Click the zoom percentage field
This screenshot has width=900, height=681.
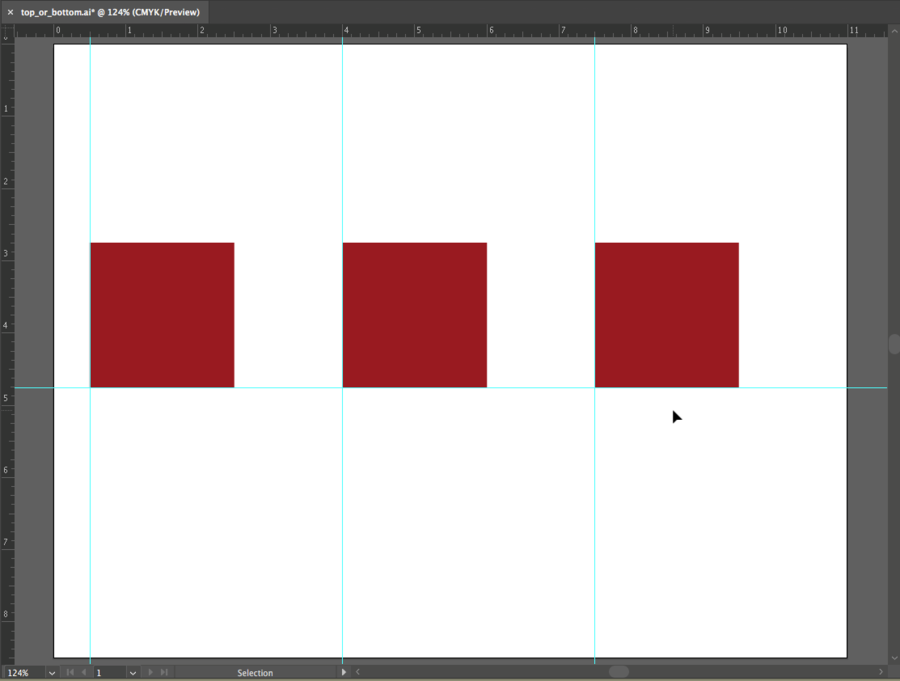click(22, 673)
